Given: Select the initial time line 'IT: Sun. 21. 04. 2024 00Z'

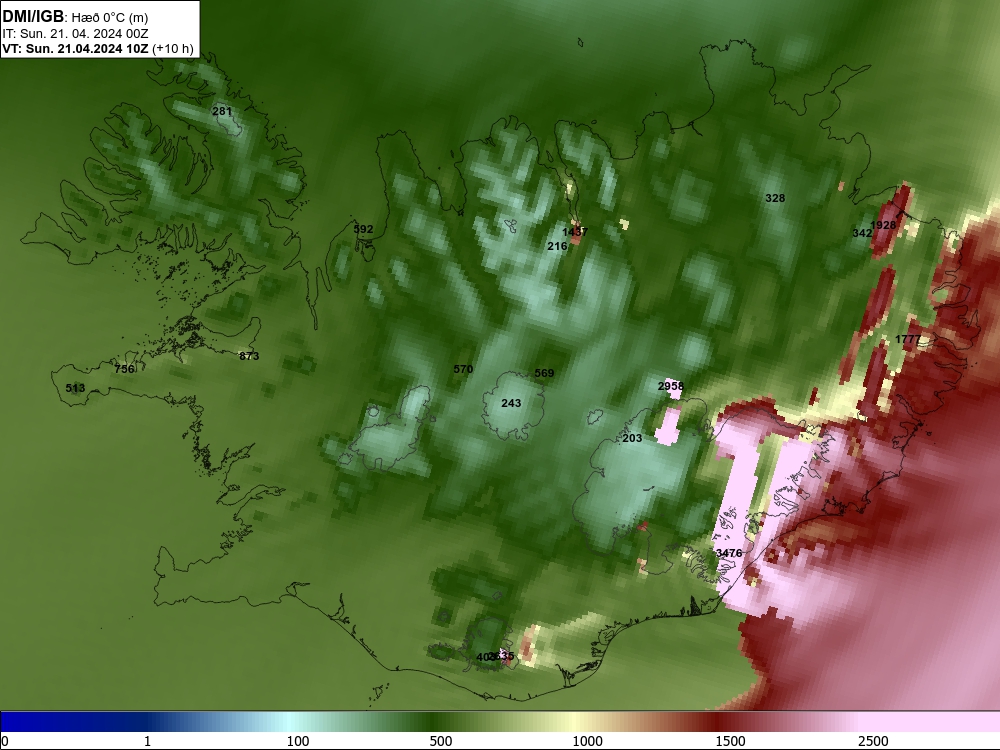Looking at the screenshot, I should coord(75,34).
